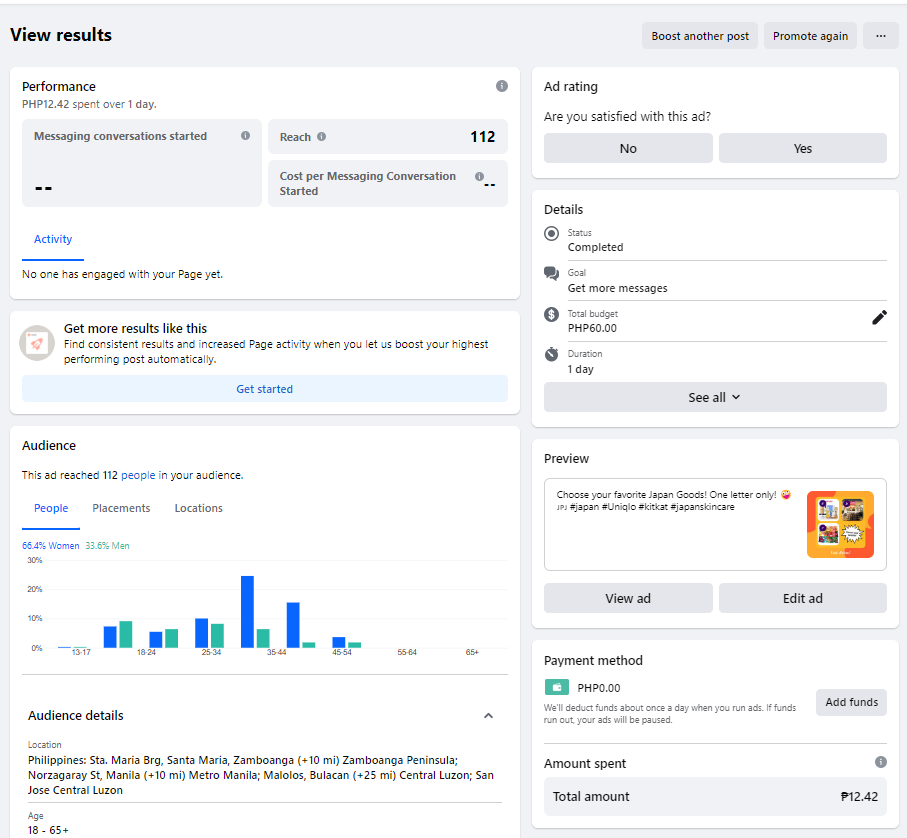This screenshot has height=838, width=907.
Task: Click info icon beside Messaging conversations started
Action: click(245, 136)
